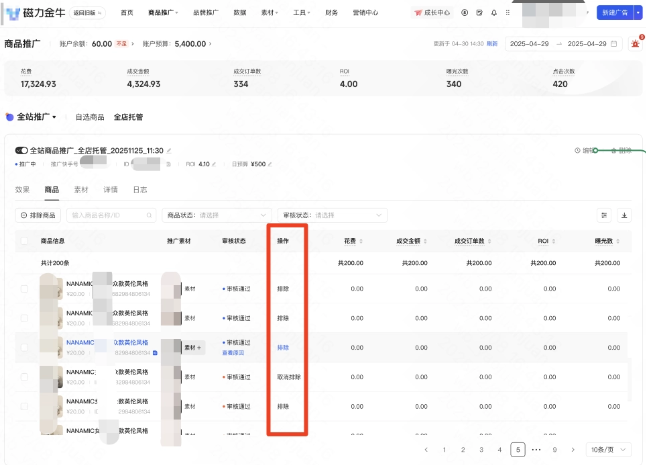
Task: Select 全店托管 tab
Action: [129, 117]
